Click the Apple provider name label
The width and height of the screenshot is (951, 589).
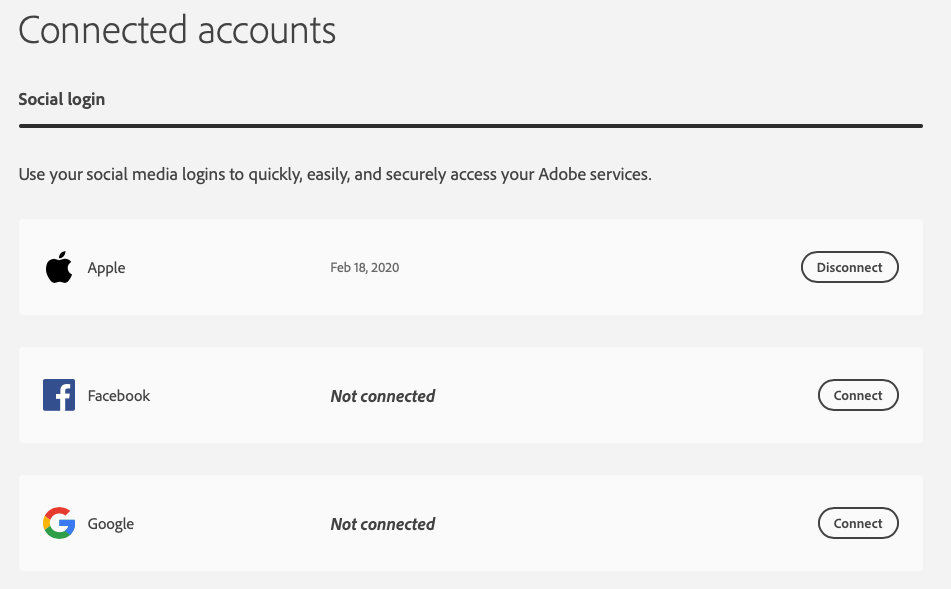106,268
